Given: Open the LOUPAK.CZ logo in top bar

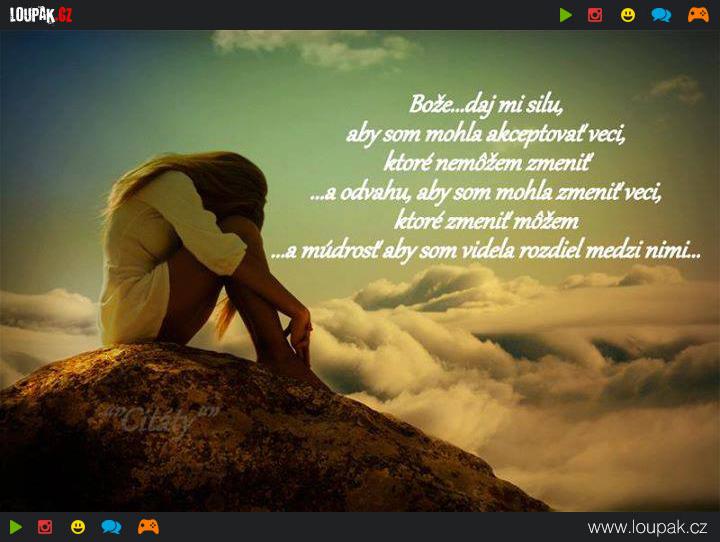Looking at the screenshot, I should [x=41, y=15].
